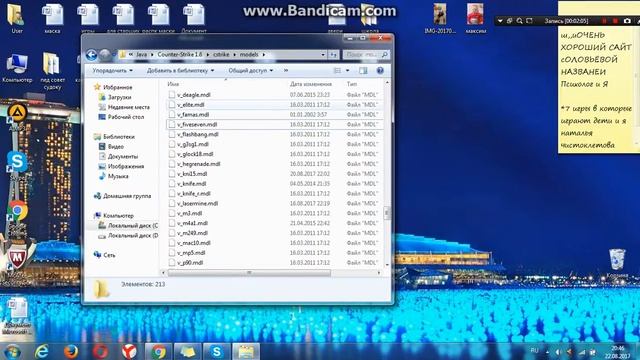Click the change view icon in toolbar

(x=338, y=71)
